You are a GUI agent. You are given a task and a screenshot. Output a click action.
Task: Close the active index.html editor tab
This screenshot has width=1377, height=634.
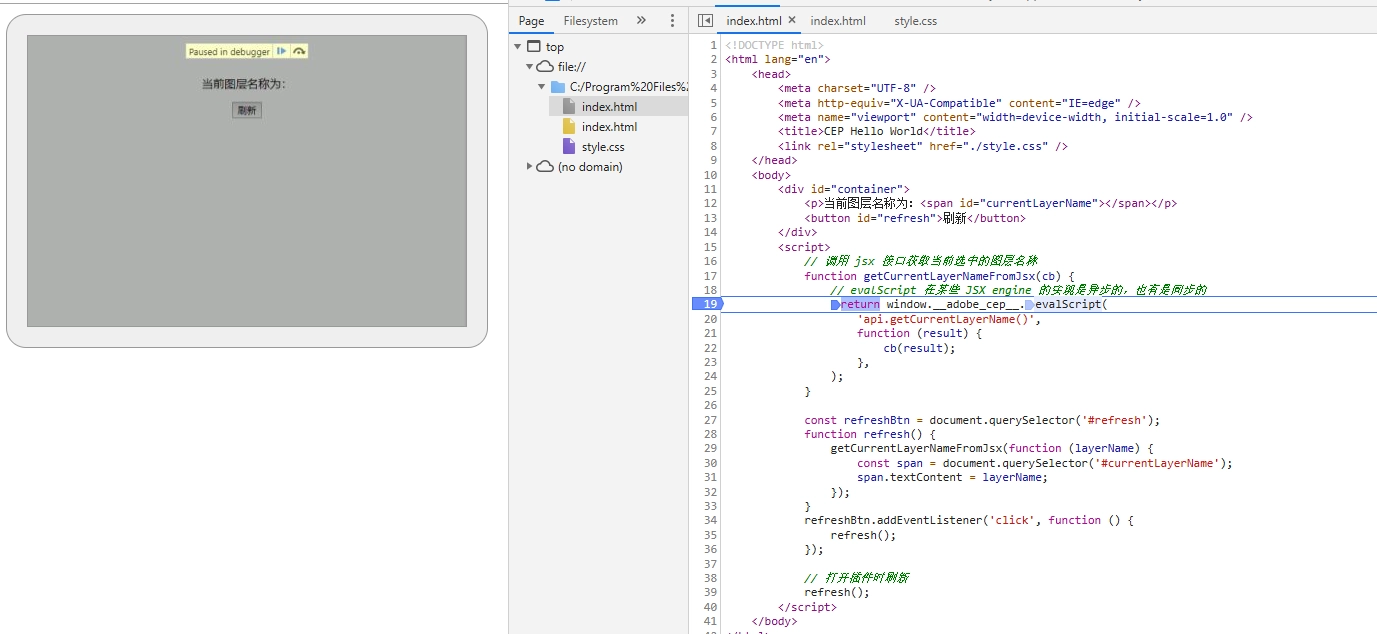[x=792, y=20]
